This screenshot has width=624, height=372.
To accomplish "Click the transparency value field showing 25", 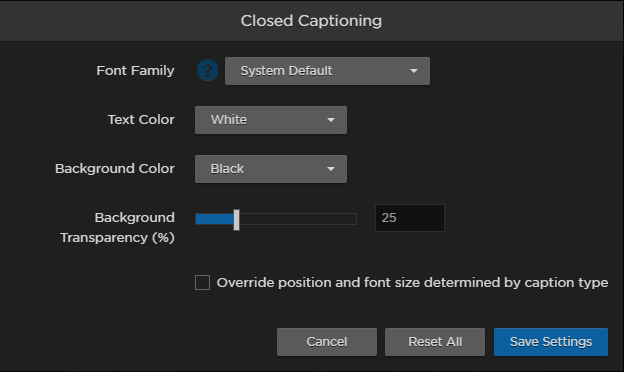I will 410,218.
